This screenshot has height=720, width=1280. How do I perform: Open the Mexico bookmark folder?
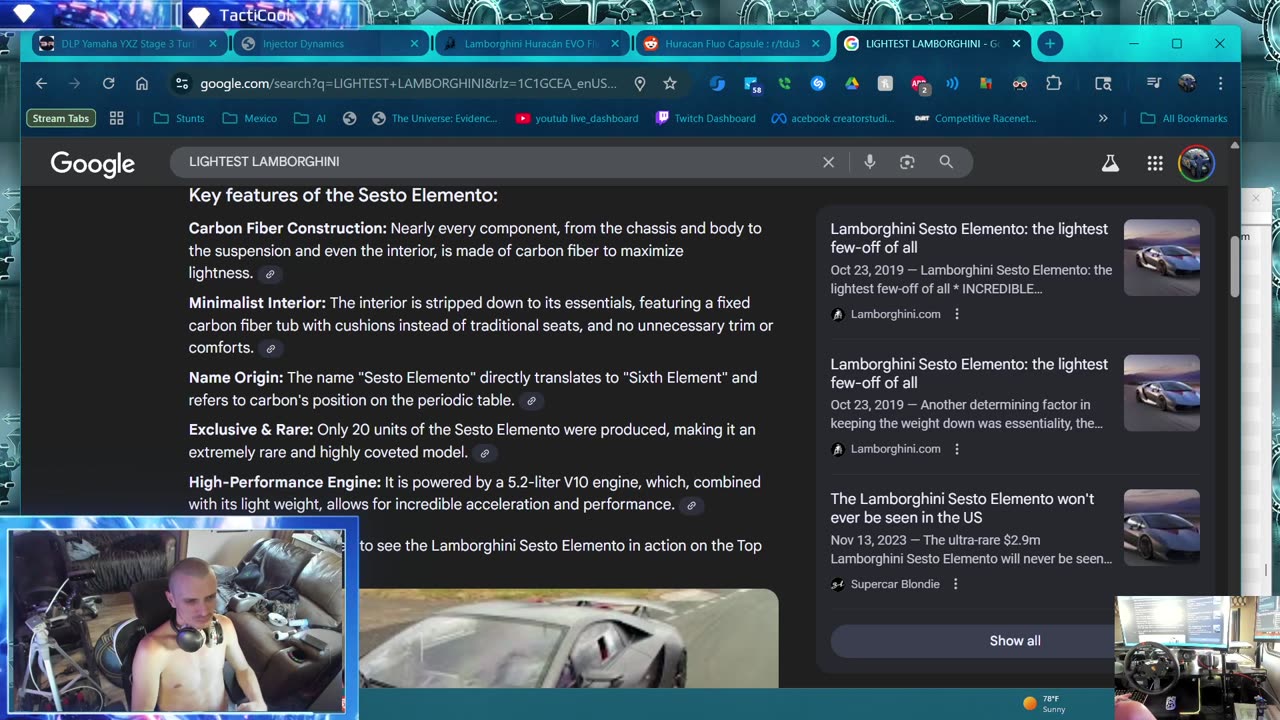click(250, 118)
